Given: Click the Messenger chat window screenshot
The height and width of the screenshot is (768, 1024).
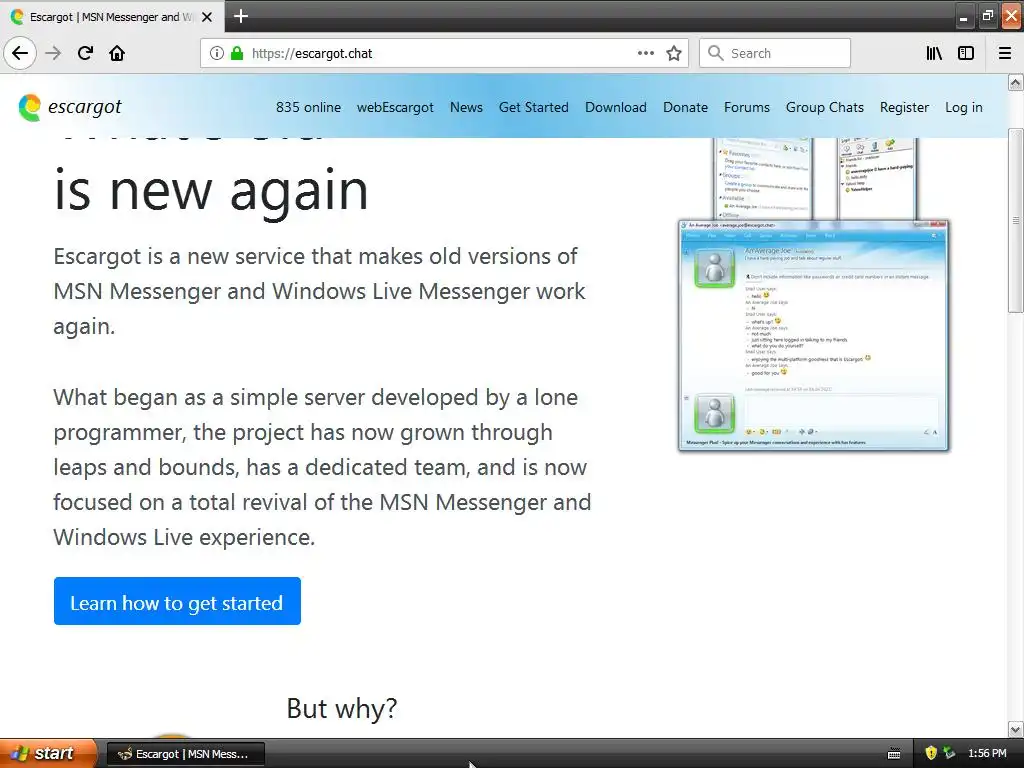Looking at the screenshot, I should coord(814,336).
